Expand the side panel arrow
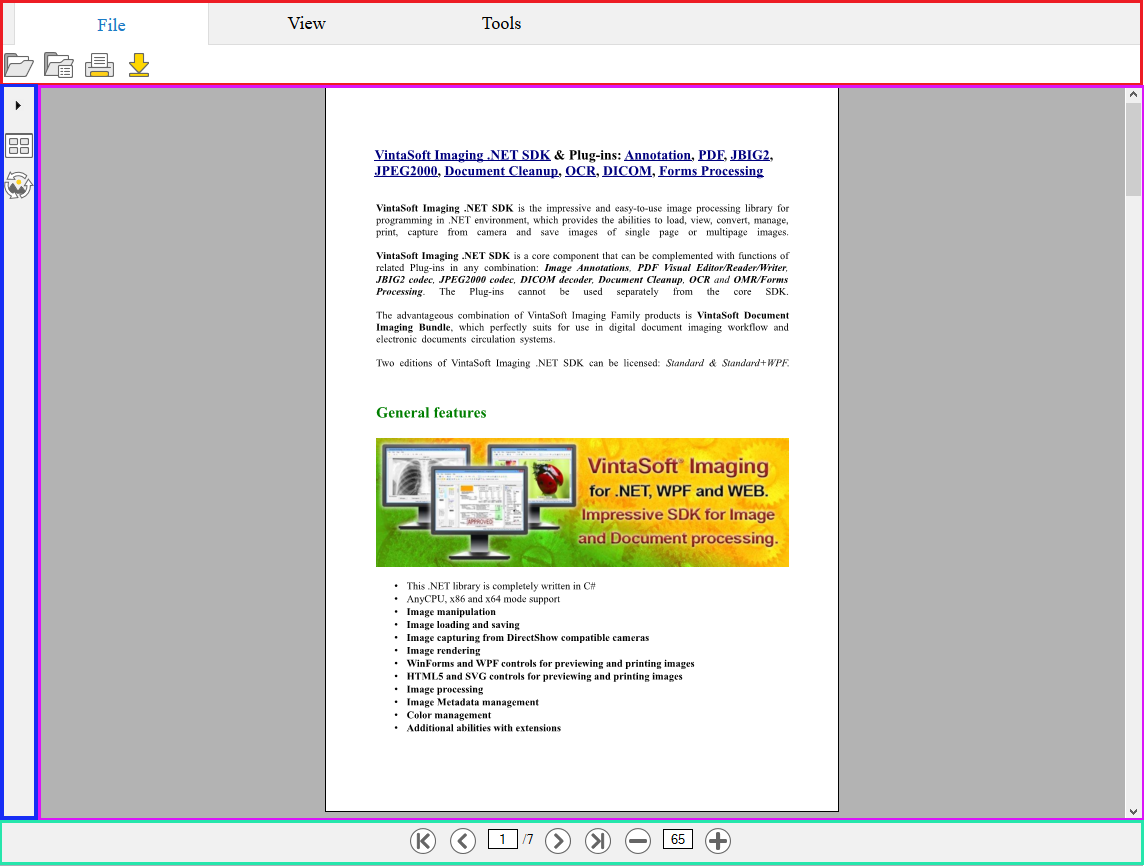This screenshot has width=1144, height=866. click(18, 106)
